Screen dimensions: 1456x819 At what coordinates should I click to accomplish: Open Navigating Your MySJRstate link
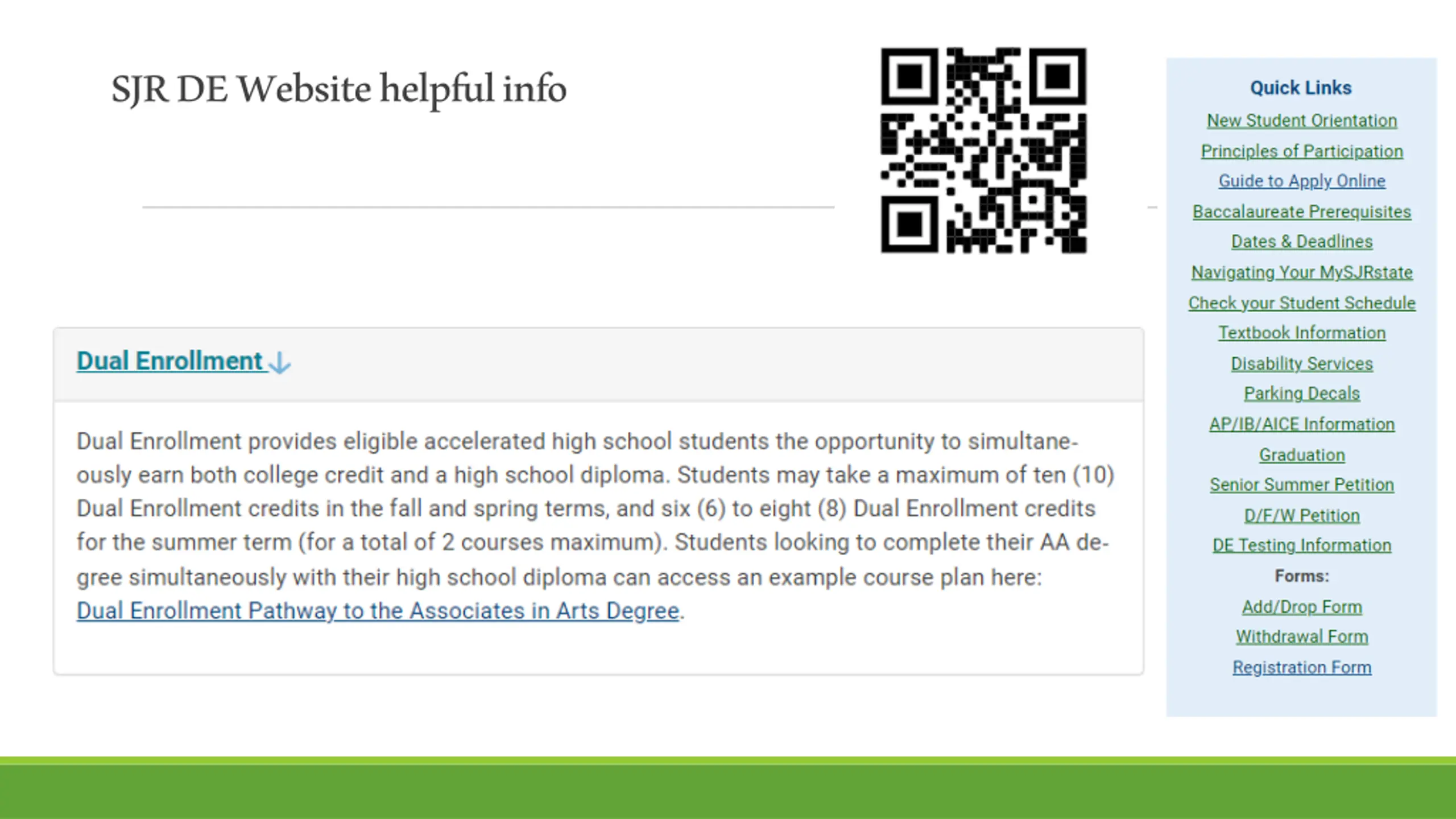(x=1302, y=272)
